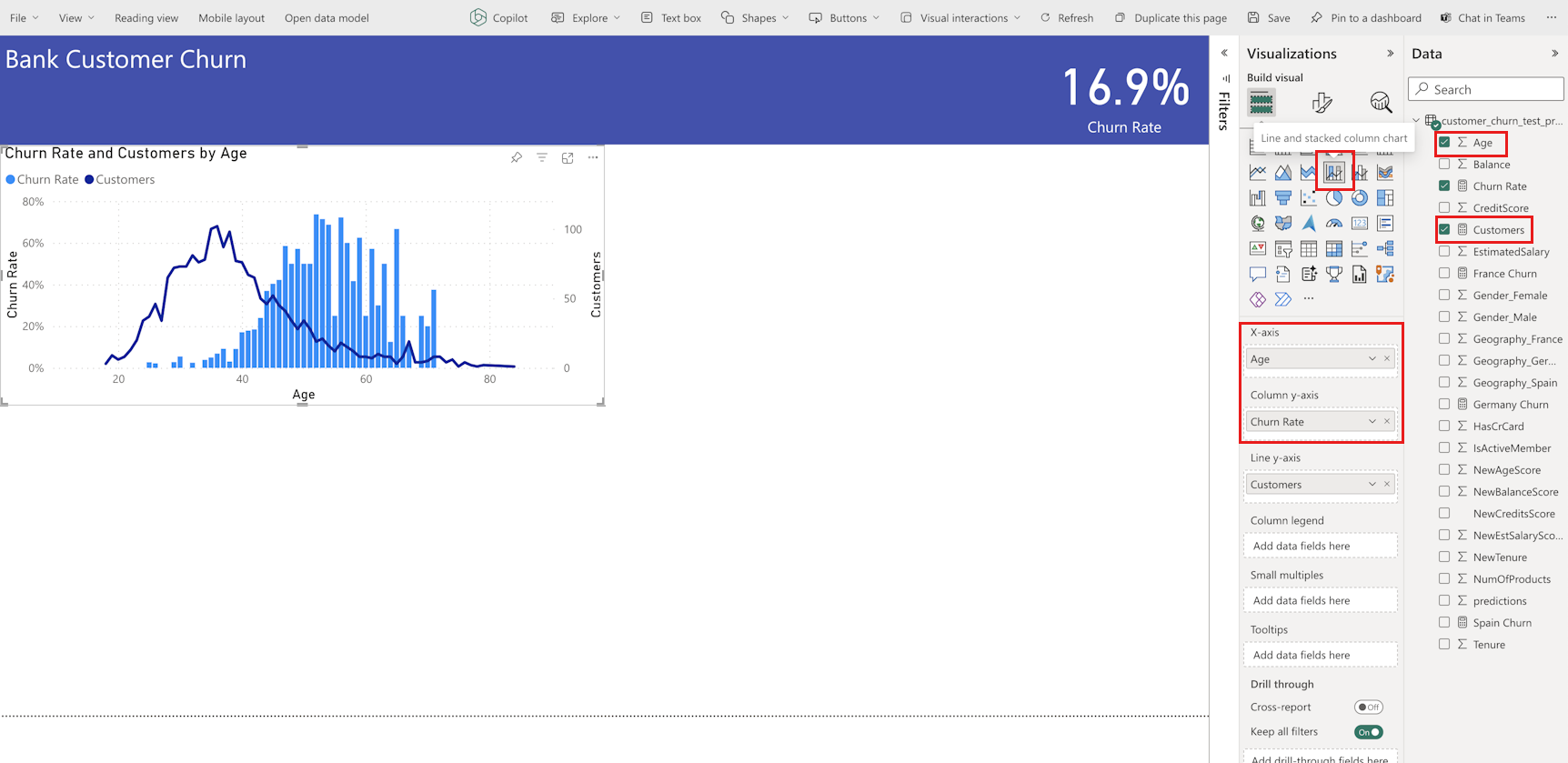Image resolution: width=1568 pixels, height=763 pixels.
Task: Check the Balance field checkbox
Action: pyautogui.click(x=1444, y=164)
